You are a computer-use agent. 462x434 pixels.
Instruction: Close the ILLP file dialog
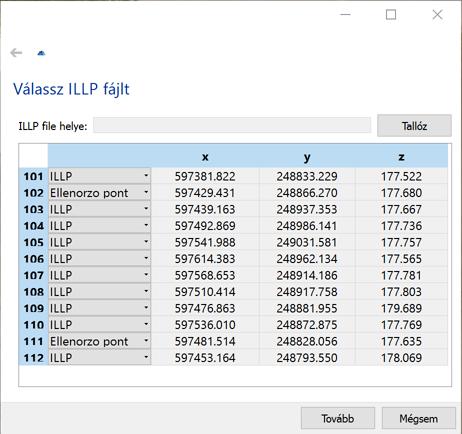click(437, 15)
